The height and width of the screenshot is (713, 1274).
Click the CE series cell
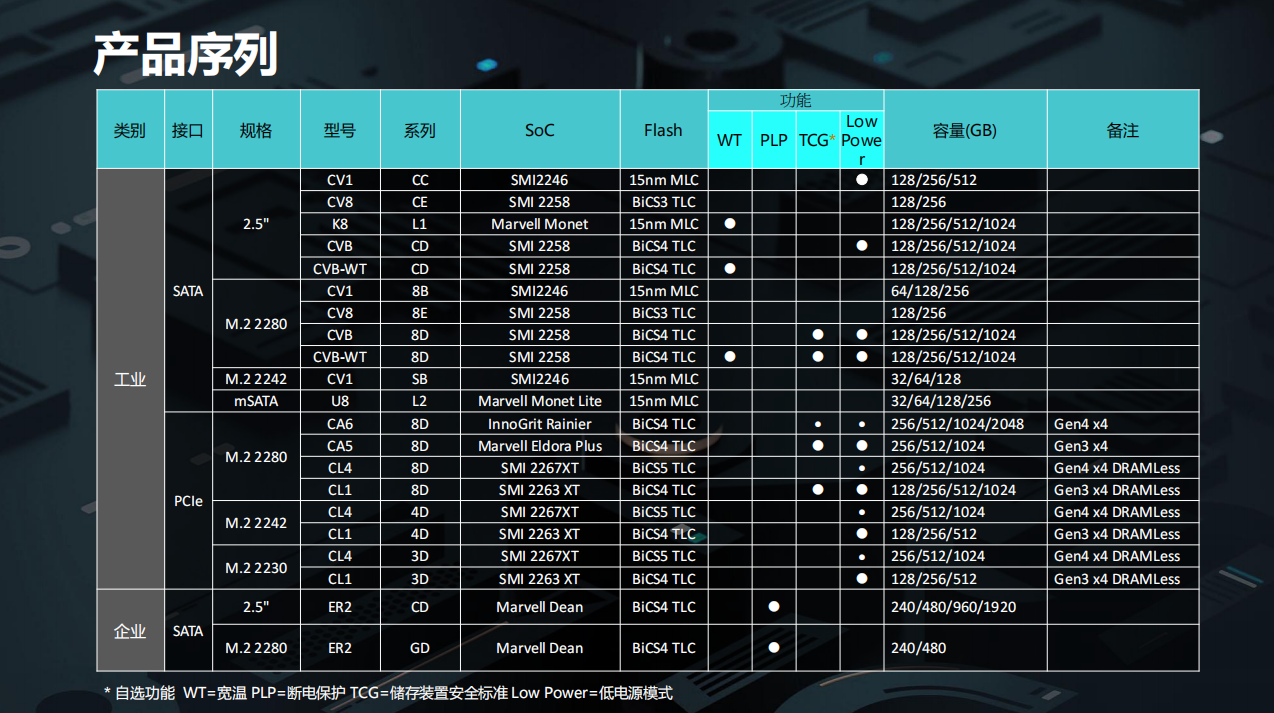point(420,202)
